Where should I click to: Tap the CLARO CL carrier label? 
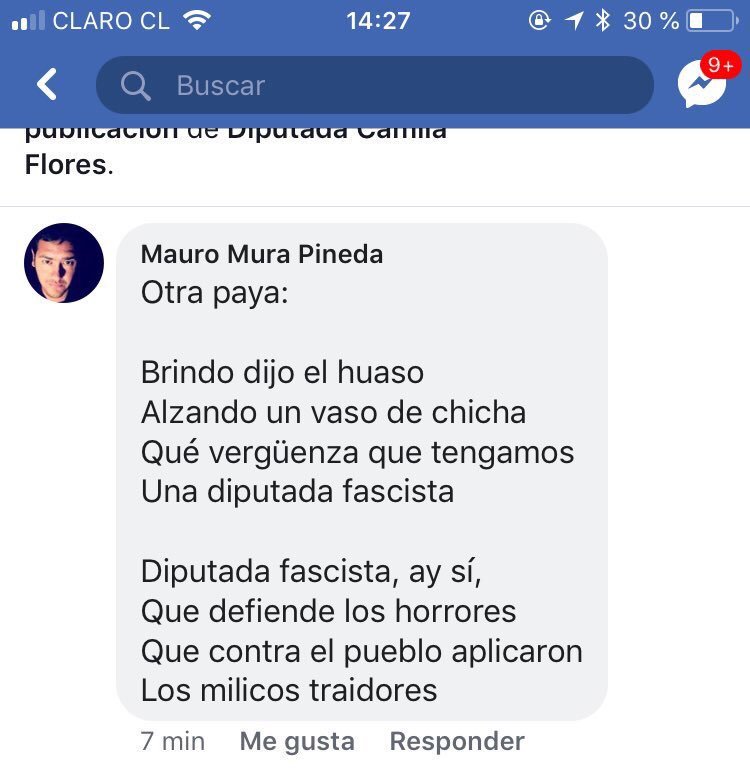(x=111, y=21)
